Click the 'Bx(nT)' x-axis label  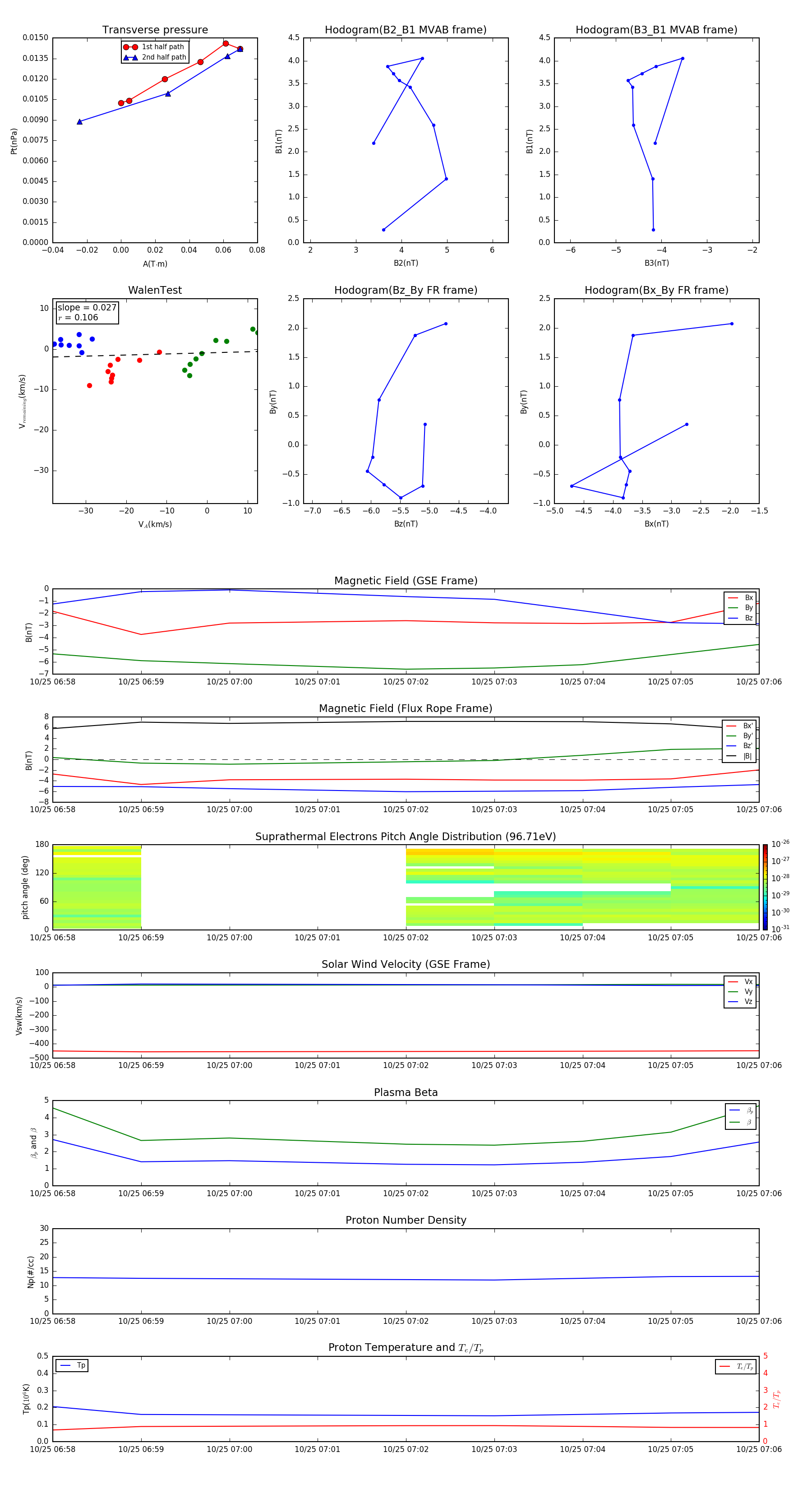[656, 524]
